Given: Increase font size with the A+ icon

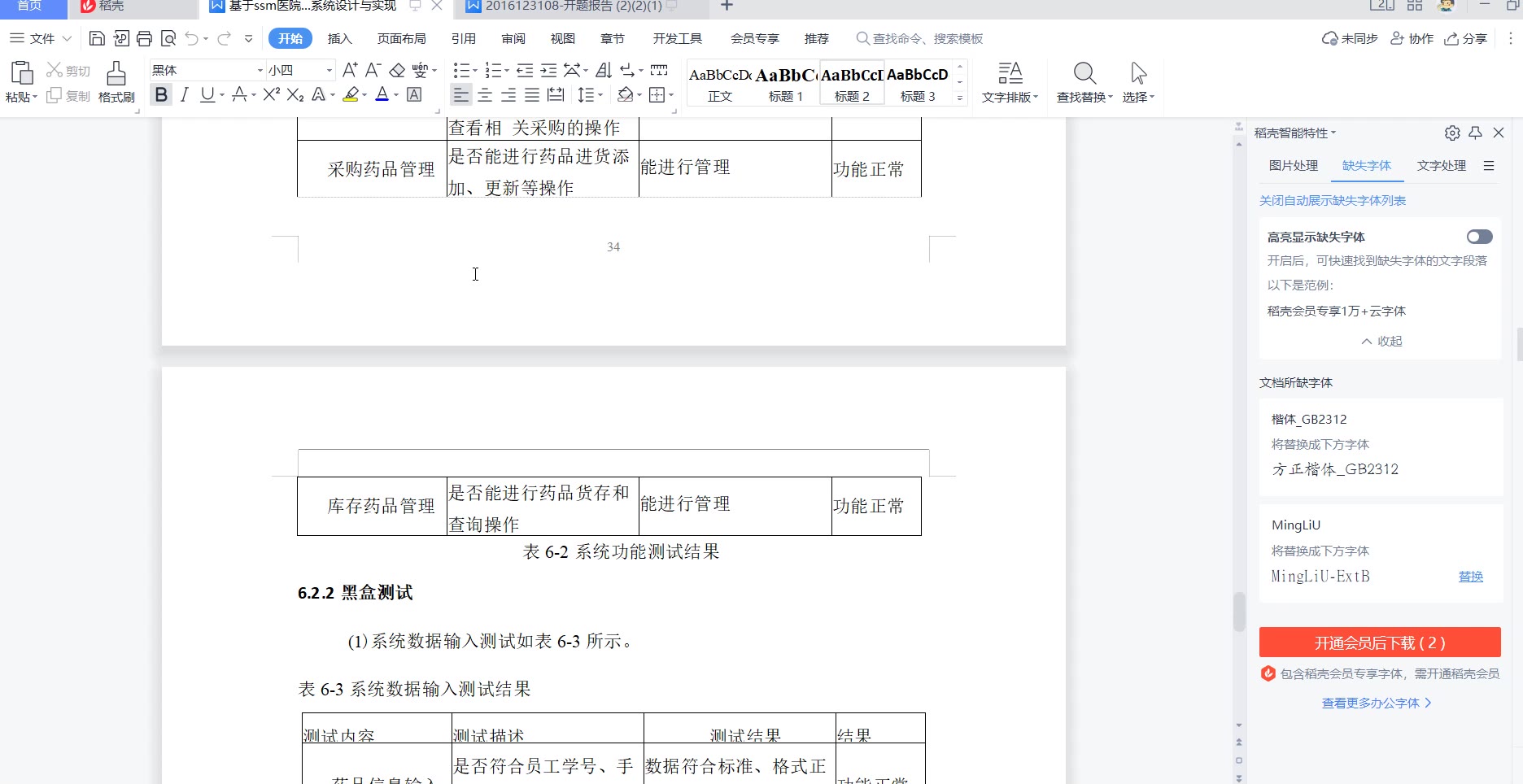Looking at the screenshot, I should pos(350,70).
